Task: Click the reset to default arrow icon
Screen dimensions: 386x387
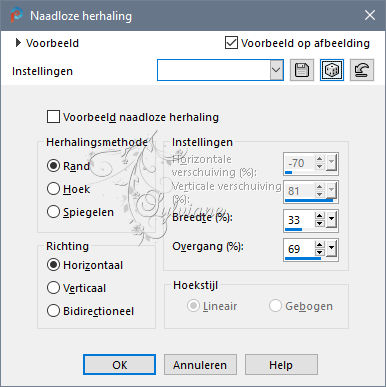Action: pyautogui.click(x=362, y=70)
